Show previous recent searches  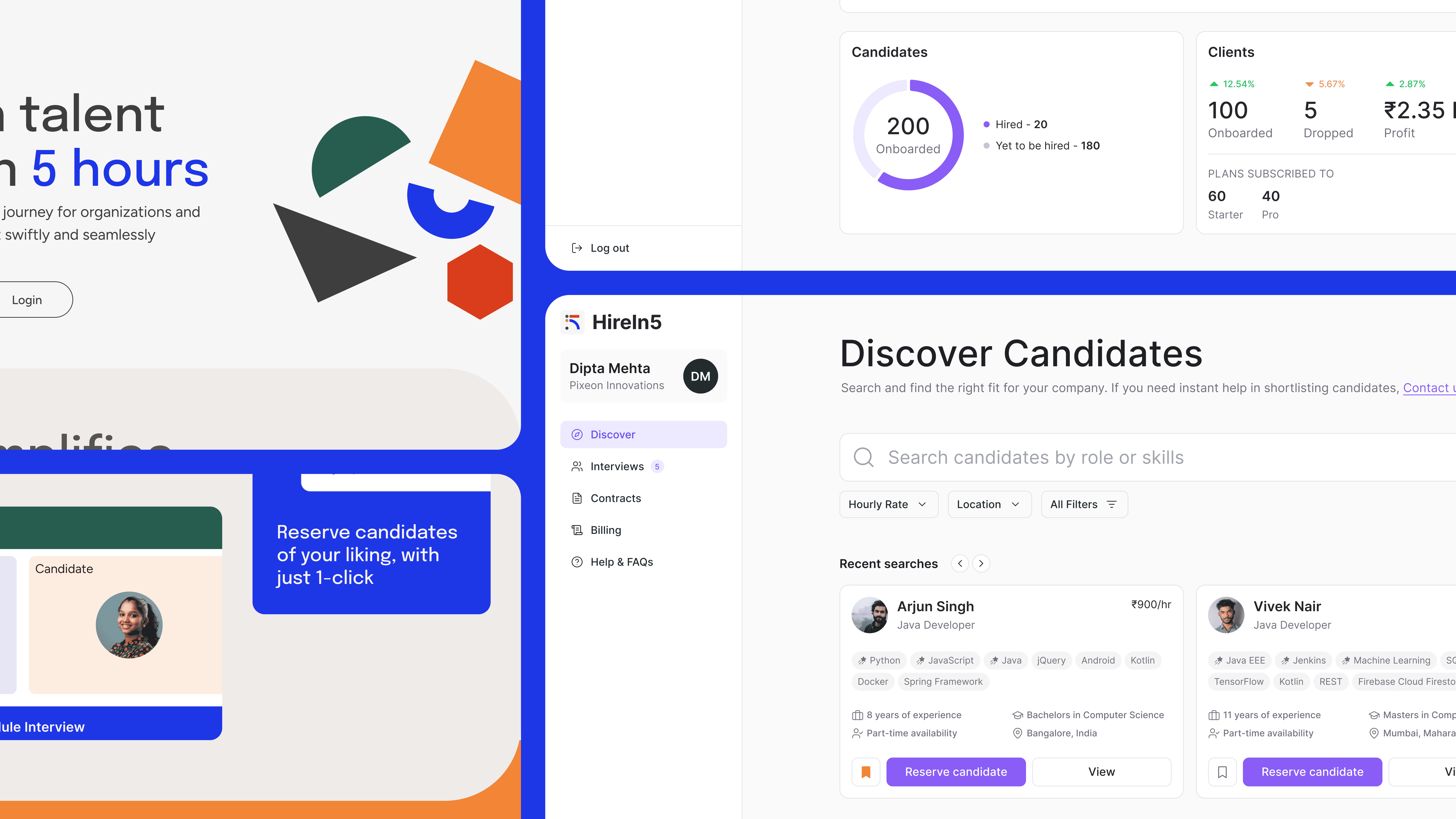click(x=960, y=563)
